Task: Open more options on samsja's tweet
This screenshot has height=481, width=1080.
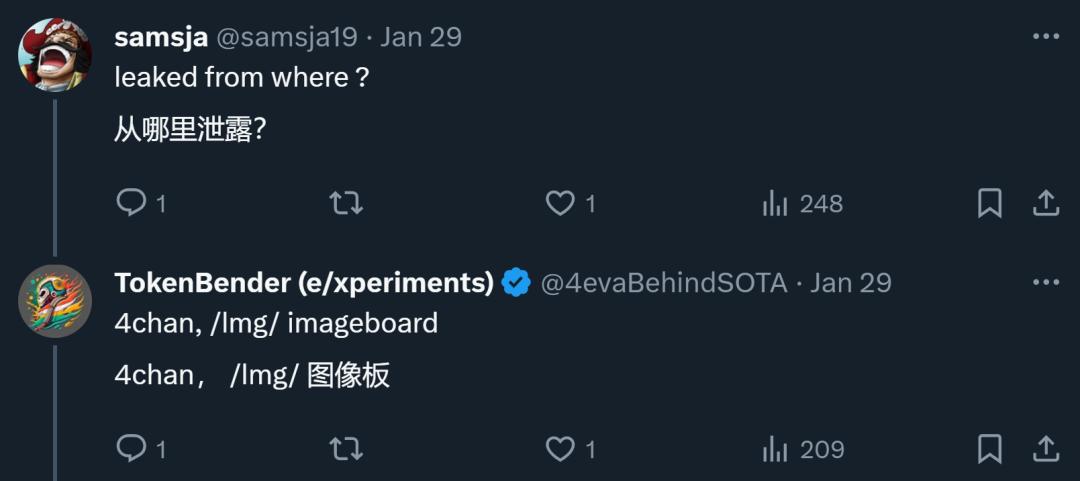Action: [1045, 37]
